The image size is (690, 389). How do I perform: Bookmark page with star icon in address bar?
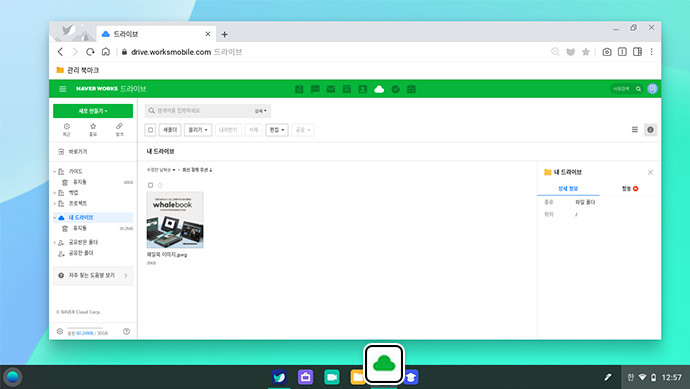pos(586,52)
